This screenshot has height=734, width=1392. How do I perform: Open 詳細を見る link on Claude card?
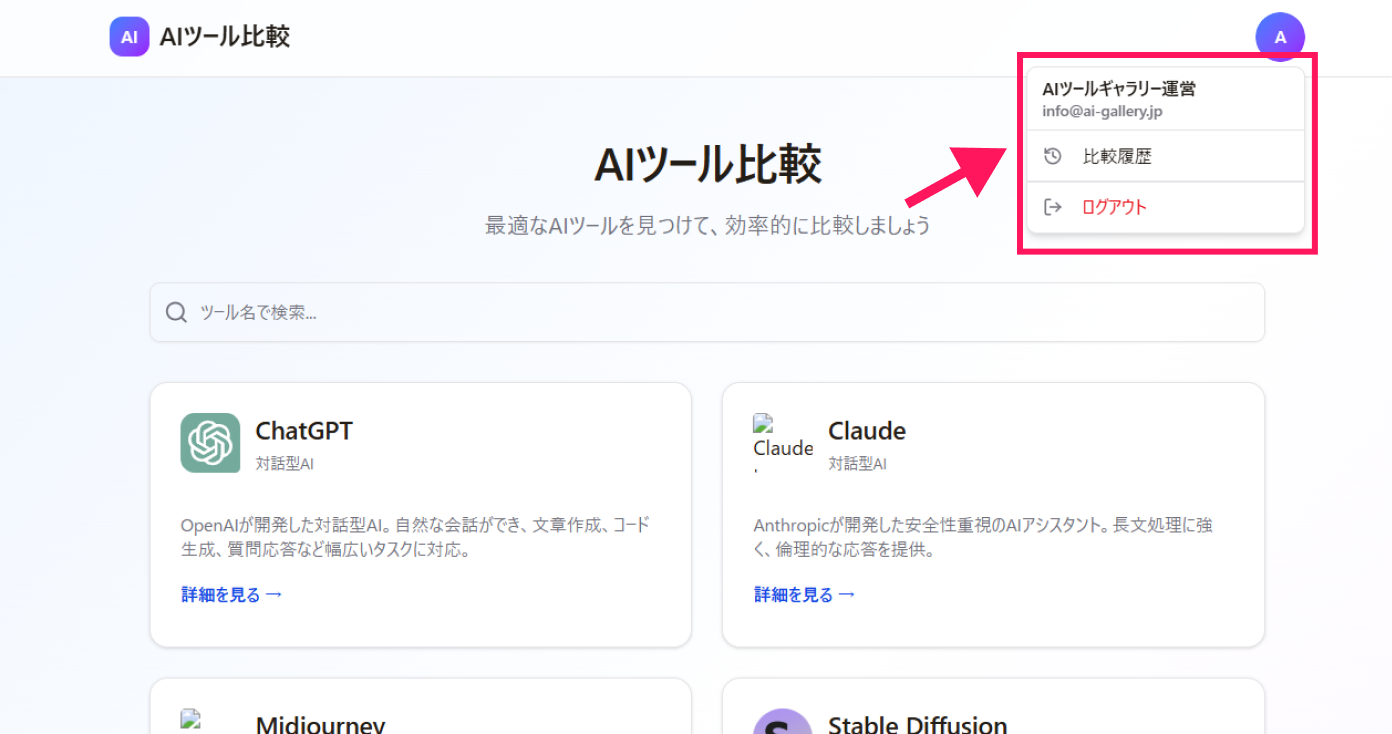804,595
